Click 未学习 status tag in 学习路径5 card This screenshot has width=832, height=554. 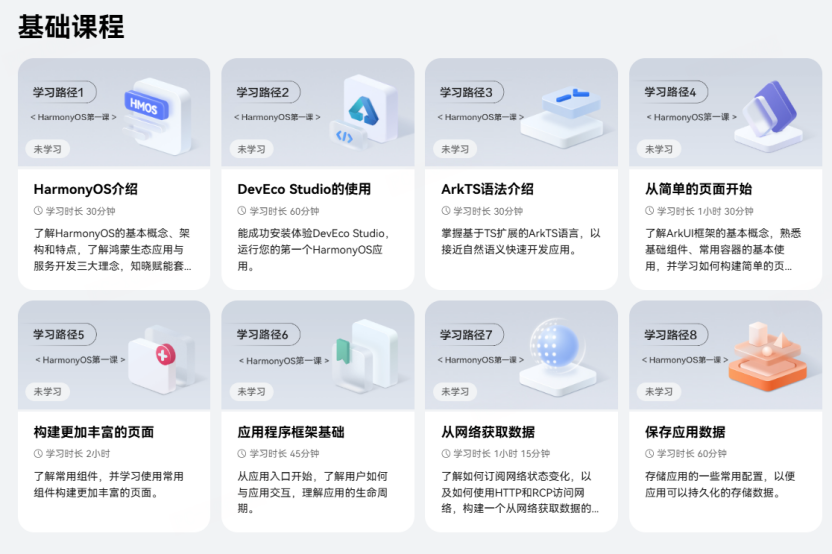click(x=48, y=392)
